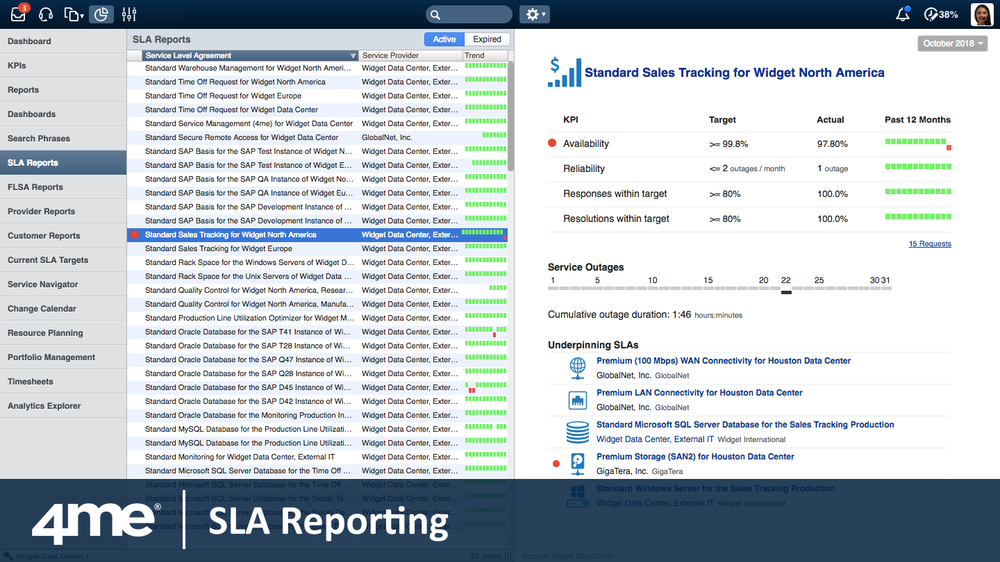
Task: Open KPIs in sidebar
Action: click(x=63, y=65)
